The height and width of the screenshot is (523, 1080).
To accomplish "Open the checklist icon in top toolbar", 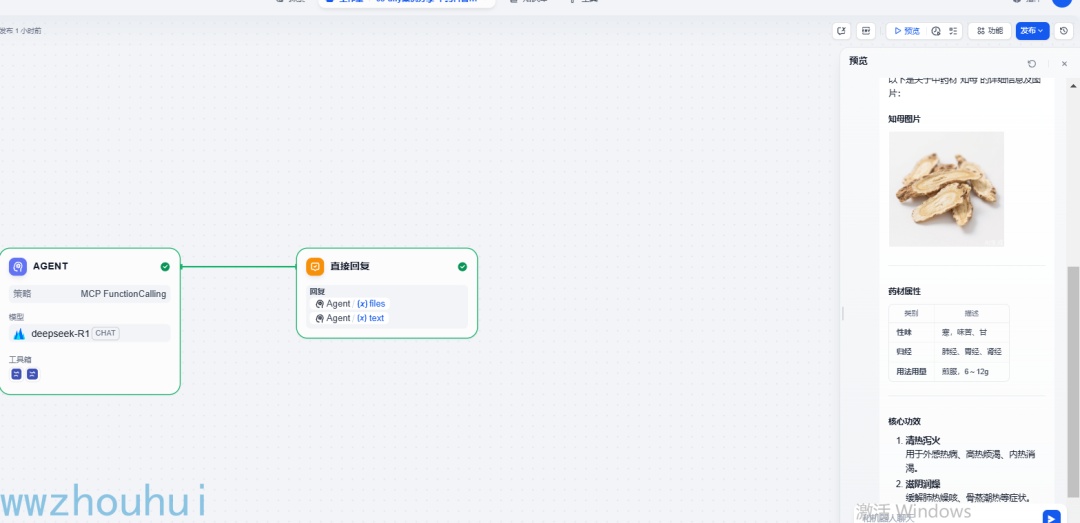I will coord(953,31).
